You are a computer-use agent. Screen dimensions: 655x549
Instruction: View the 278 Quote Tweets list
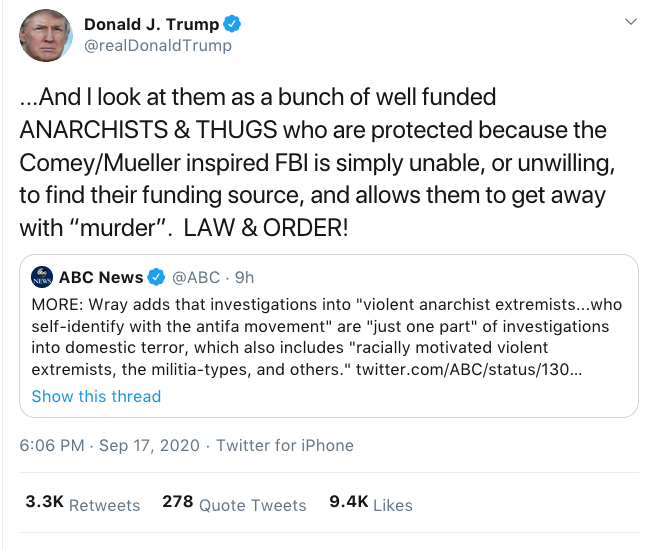pos(234,504)
